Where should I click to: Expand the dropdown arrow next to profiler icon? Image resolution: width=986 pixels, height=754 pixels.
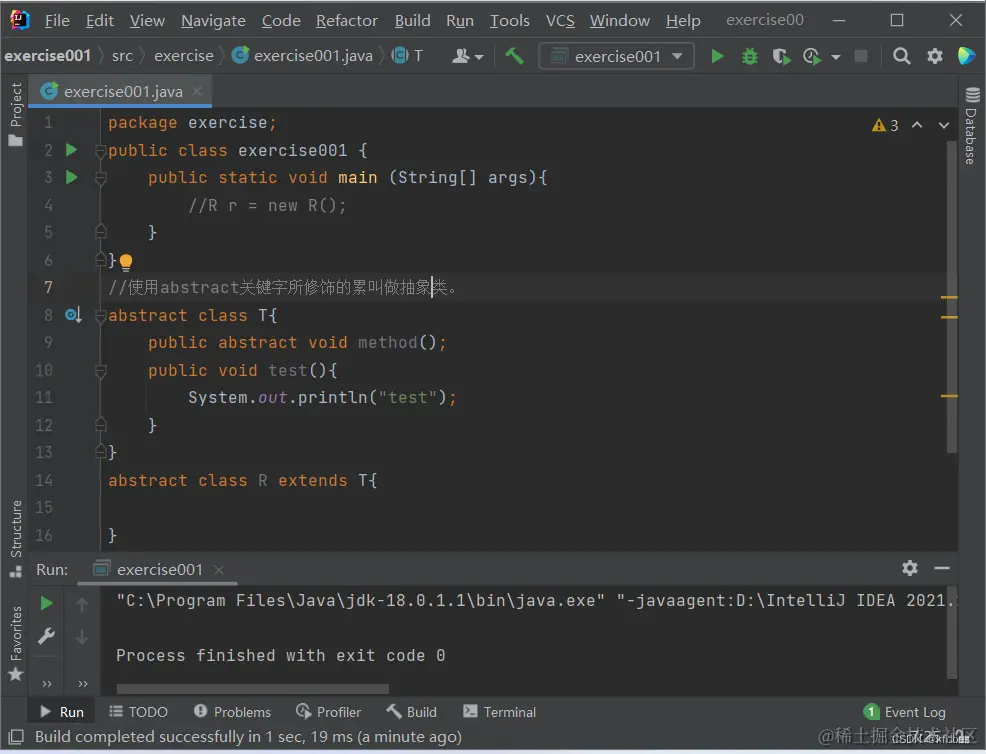click(836, 57)
